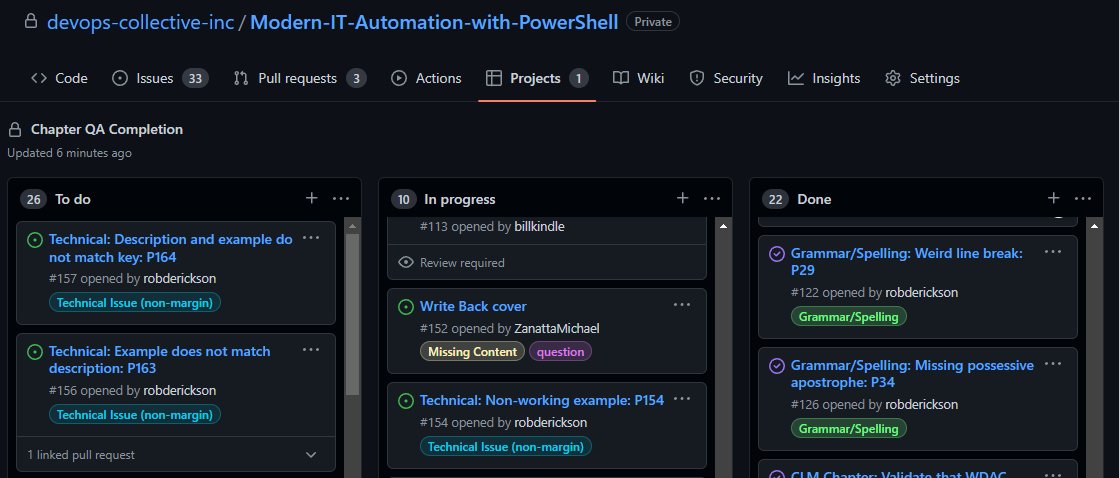Open issue 'Example does not match description: P163'
Viewport: 1119px width, 478px height.
(x=160, y=360)
